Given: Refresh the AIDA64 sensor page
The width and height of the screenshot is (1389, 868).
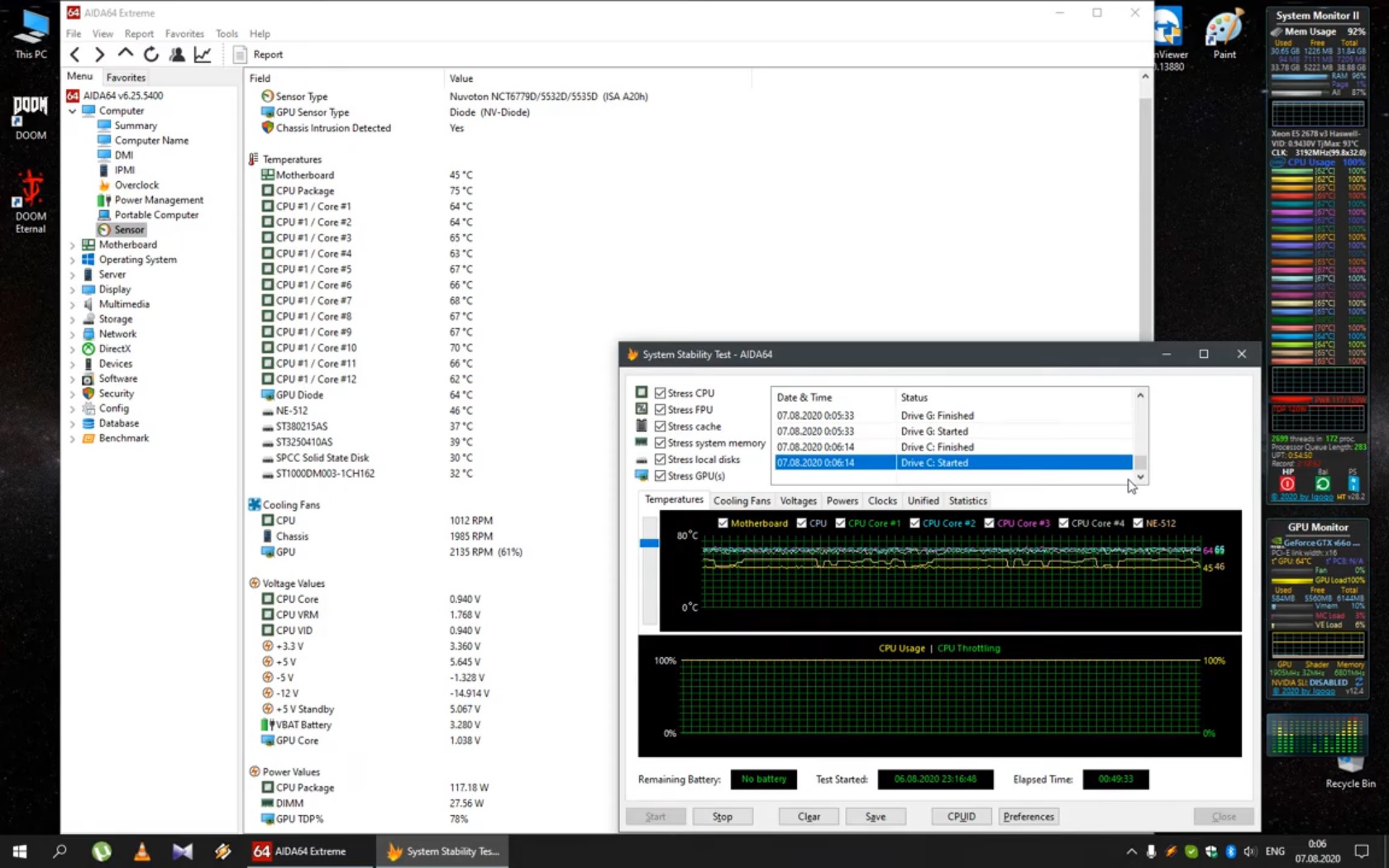Looking at the screenshot, I should click(150, 55).
